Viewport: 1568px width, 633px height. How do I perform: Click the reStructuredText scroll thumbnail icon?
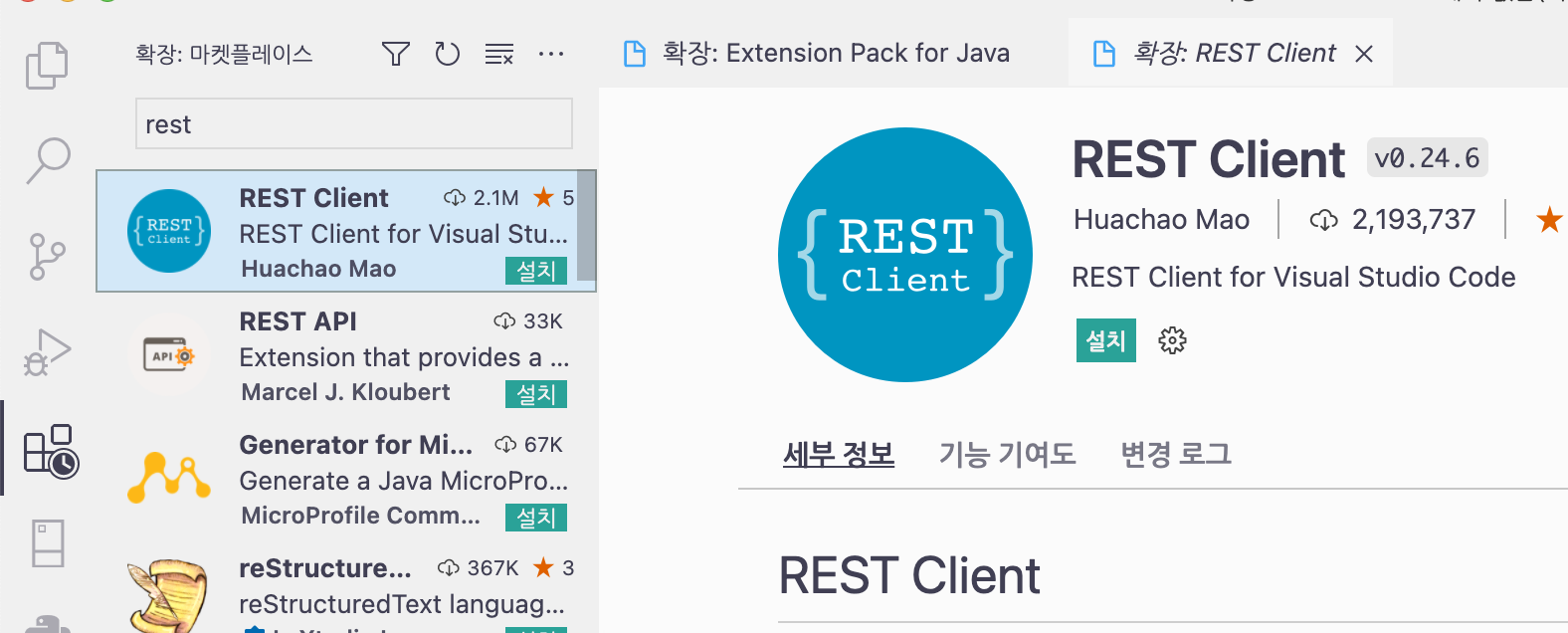point(167,597)
